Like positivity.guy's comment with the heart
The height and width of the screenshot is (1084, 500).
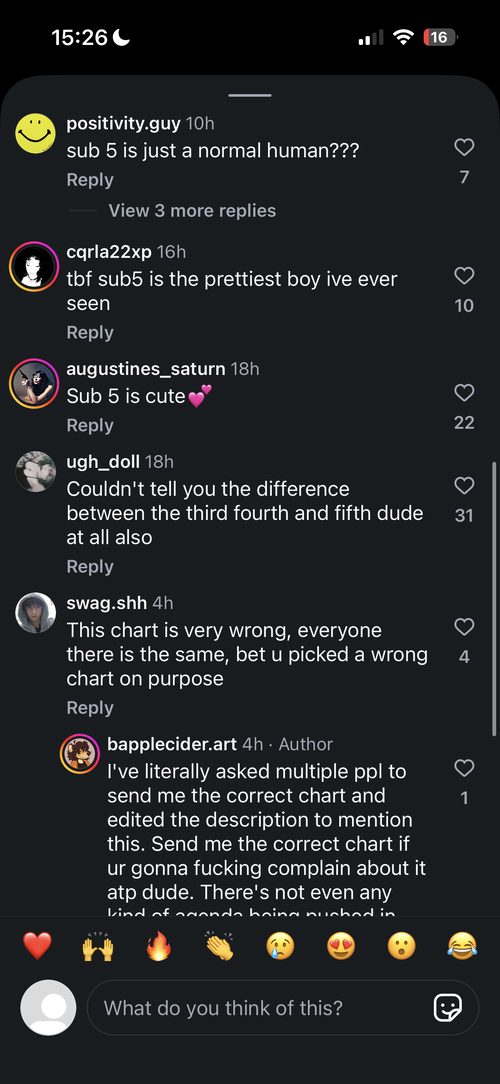464,147
